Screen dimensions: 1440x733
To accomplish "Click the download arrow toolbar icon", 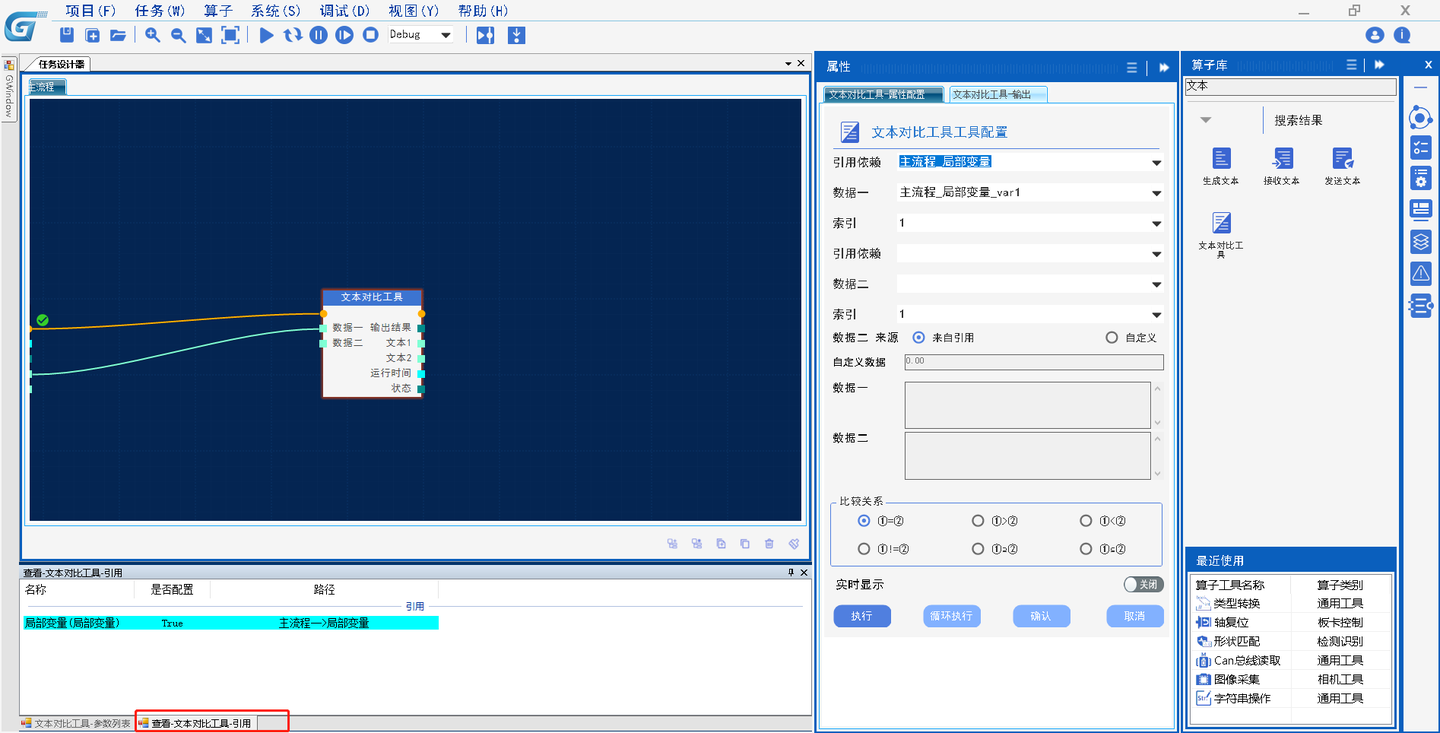I will click(516, 35).
